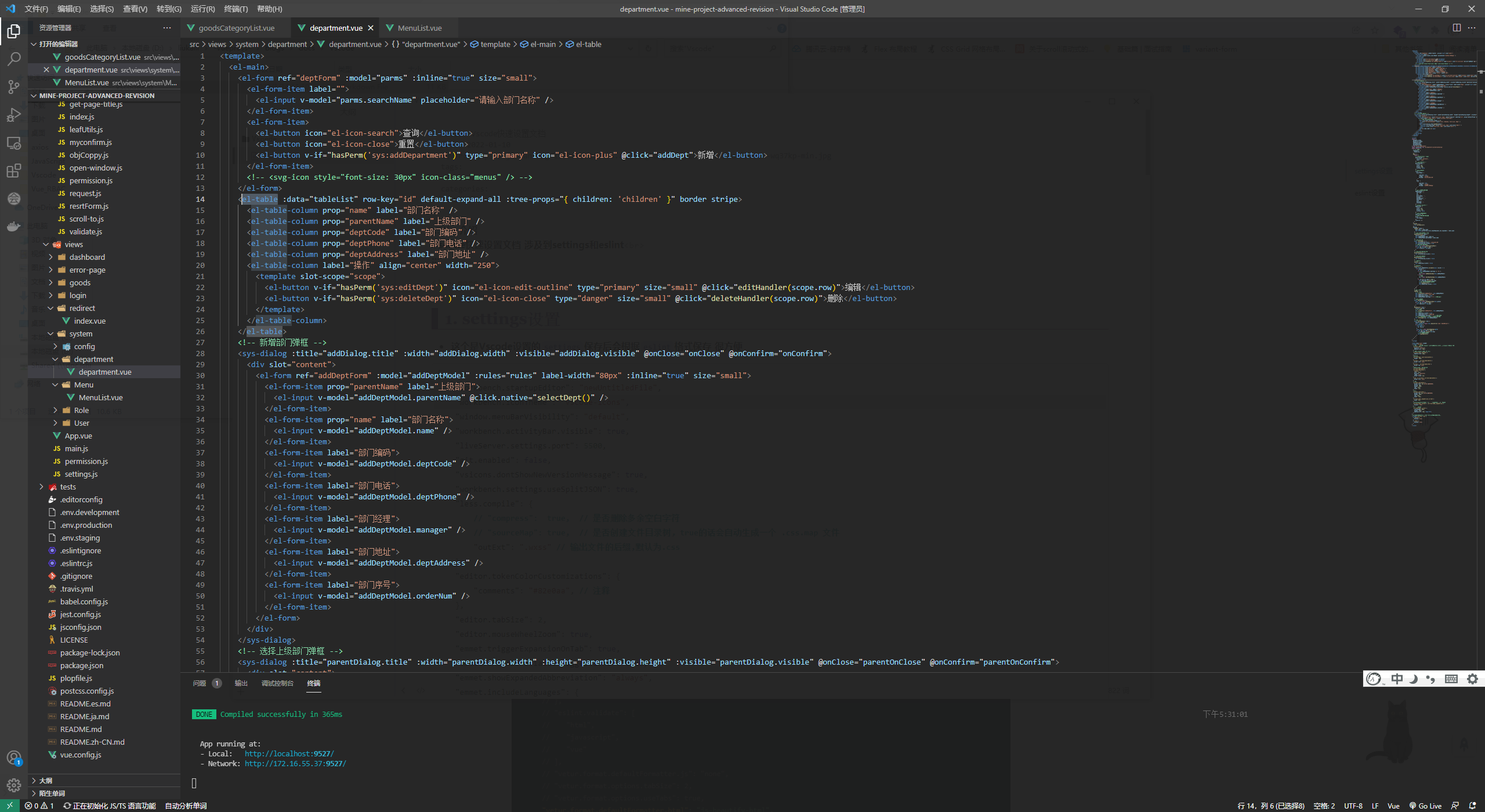This screenshot has width=1485, height=812.
Task: Collapse MINE-PROJECT-ADVANCED-REVISION root folder
Action: pyautogui.click(x=34, y=96)
